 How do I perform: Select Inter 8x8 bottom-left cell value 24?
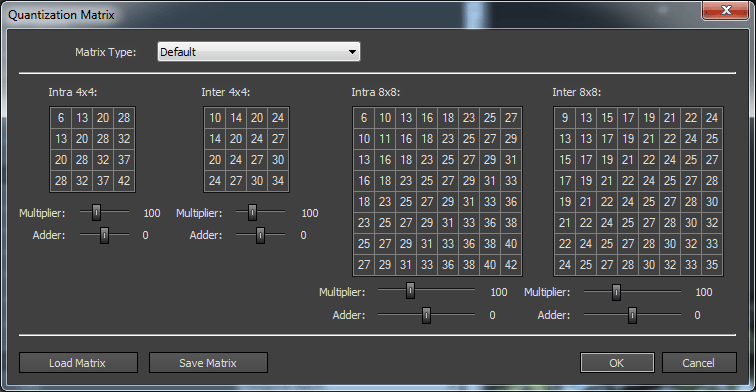(x=565, y=265)
